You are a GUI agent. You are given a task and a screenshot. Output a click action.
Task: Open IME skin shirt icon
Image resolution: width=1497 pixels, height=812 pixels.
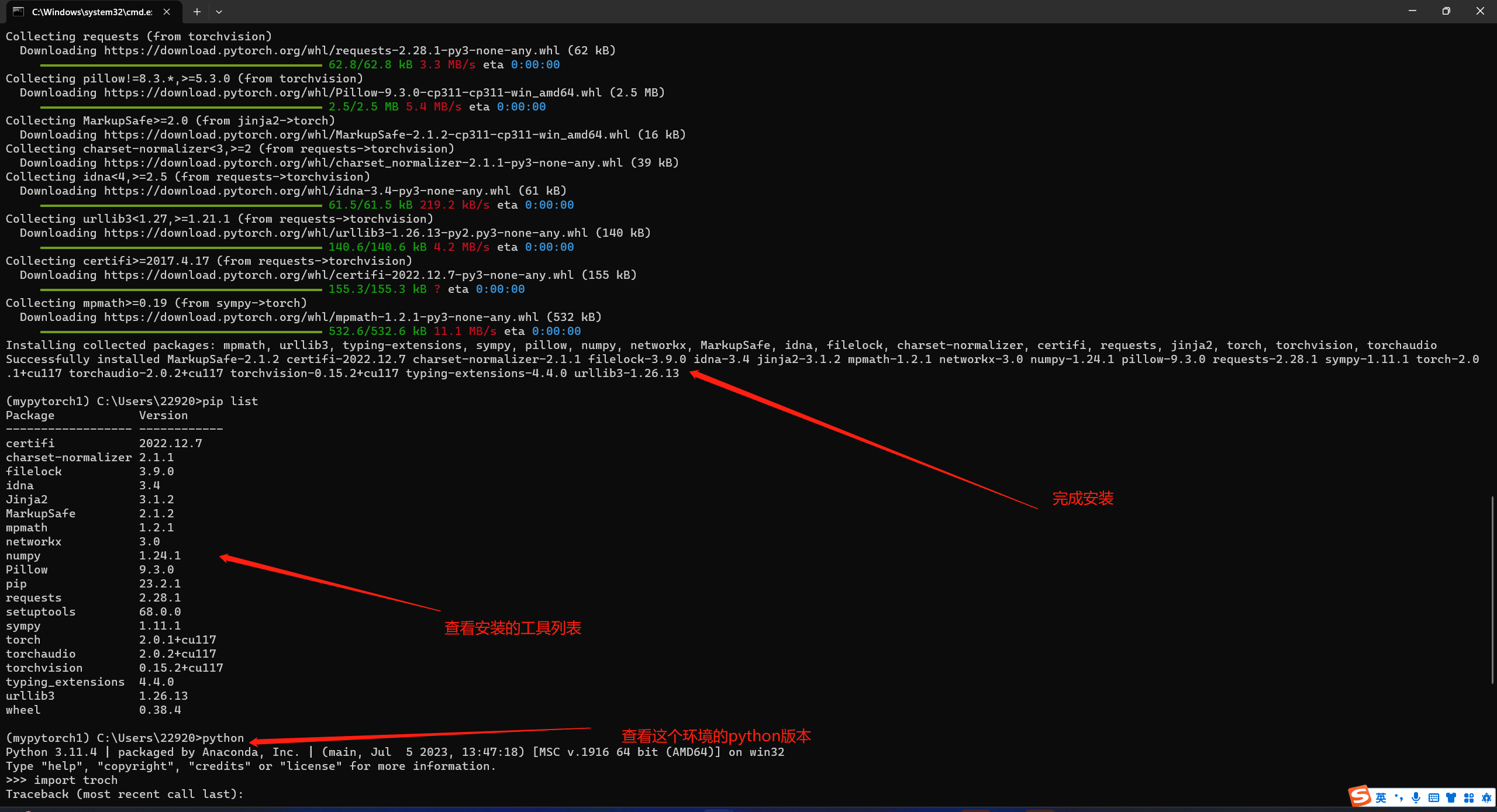pyautogui.click(x=1451, y=798)
